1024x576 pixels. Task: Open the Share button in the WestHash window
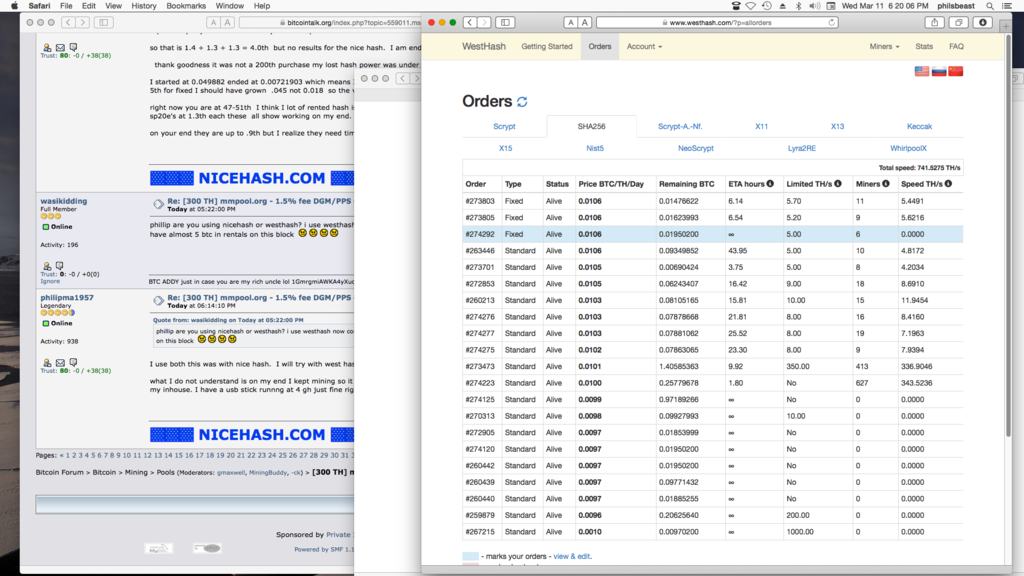(x=935, y=22)
